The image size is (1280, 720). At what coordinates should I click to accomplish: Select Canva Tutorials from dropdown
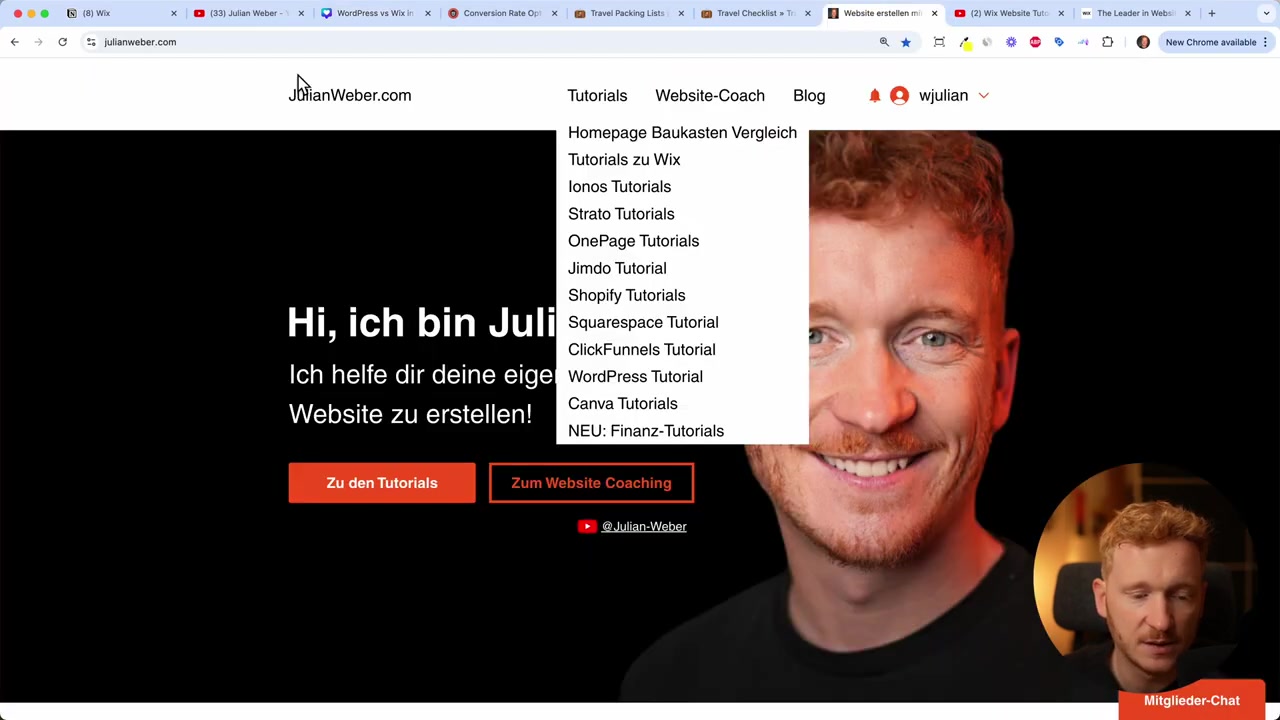coord(622,403)
